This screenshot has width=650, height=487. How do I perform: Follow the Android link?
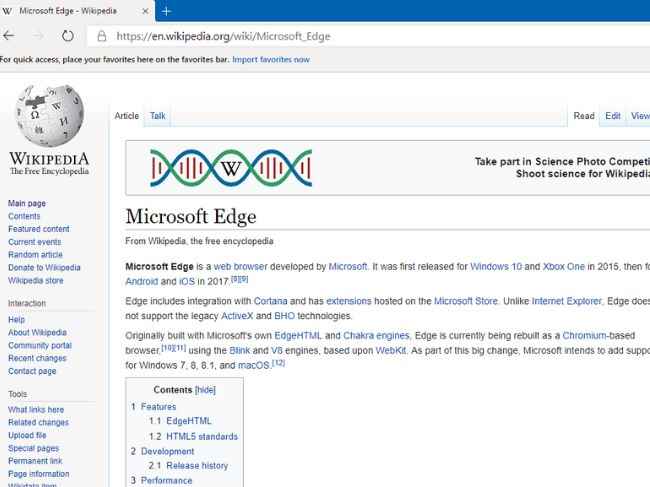click(141, 281)
